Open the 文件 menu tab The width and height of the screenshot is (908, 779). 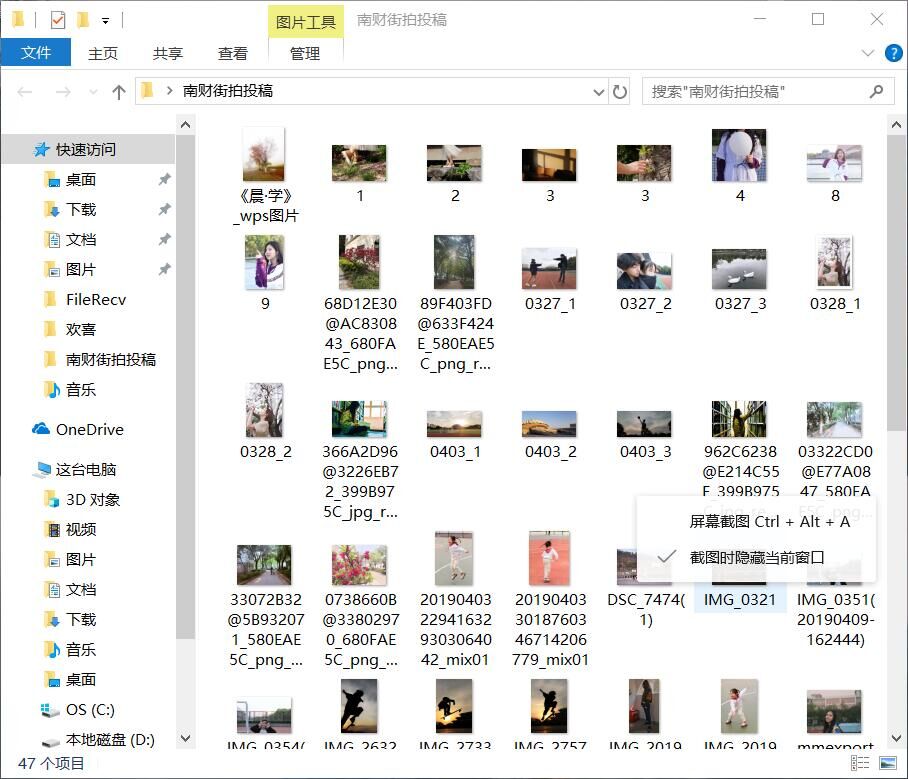pyautogui.click(x=36, y=53)
